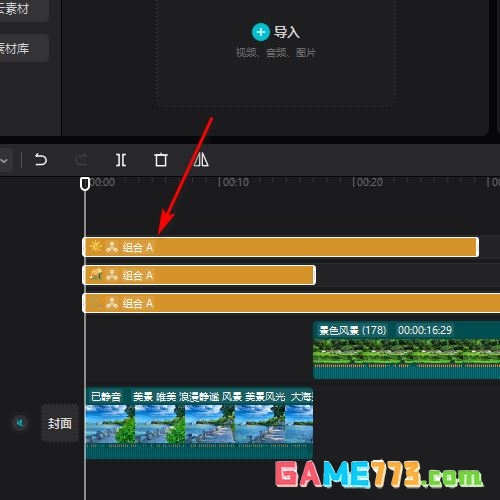This screenshot has width=500, height=500.
Task: Click the 00:00:16:29 duration label
Action: pos(425,330)
